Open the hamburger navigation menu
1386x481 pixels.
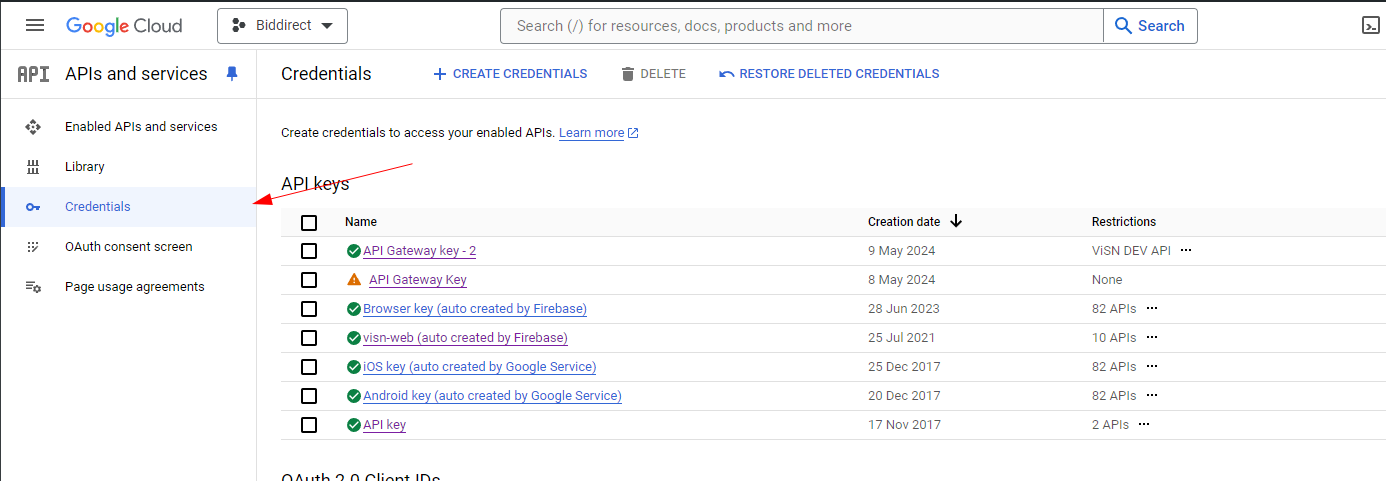click(x=35, y=26)
